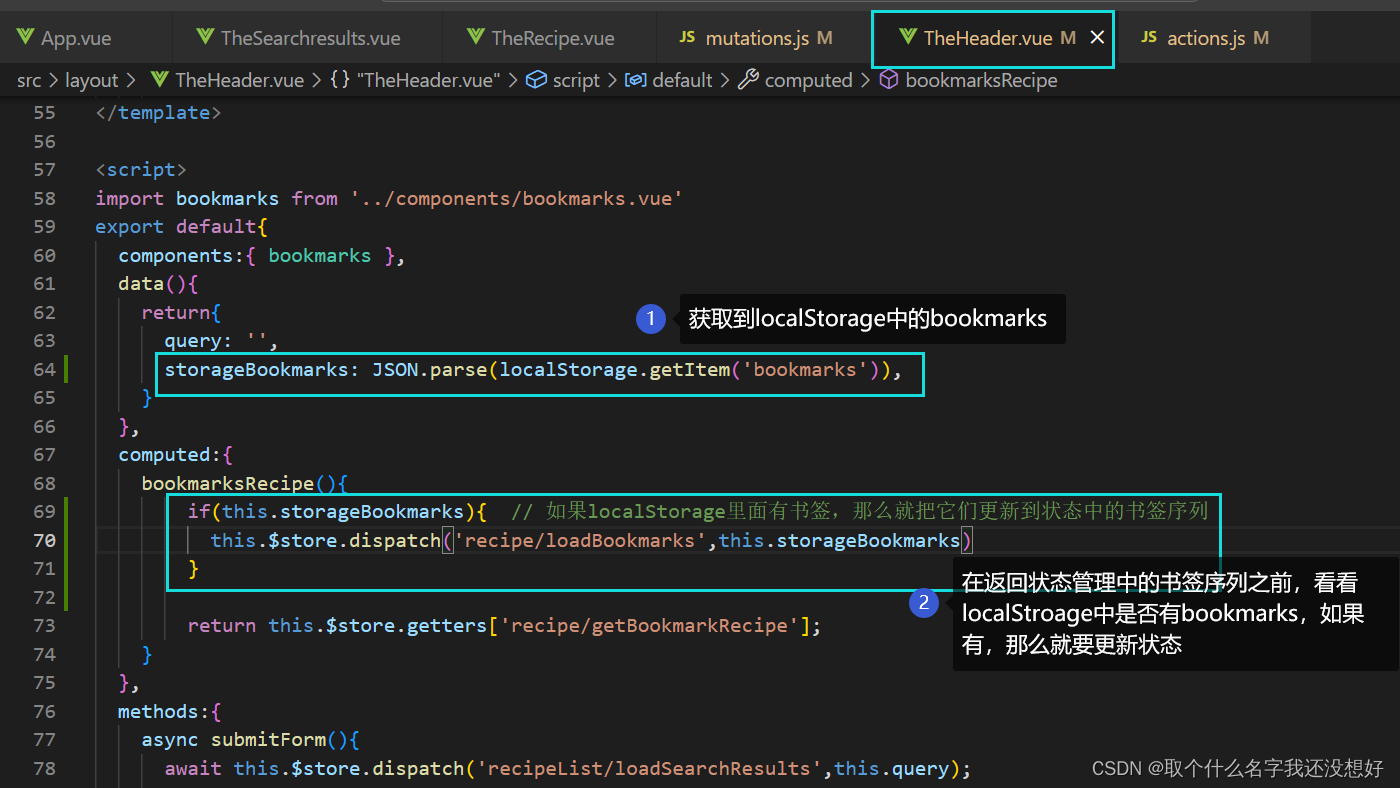Click the JS icon on mutations.js tab
This screenshot has width=1400, height=788.
687,38
